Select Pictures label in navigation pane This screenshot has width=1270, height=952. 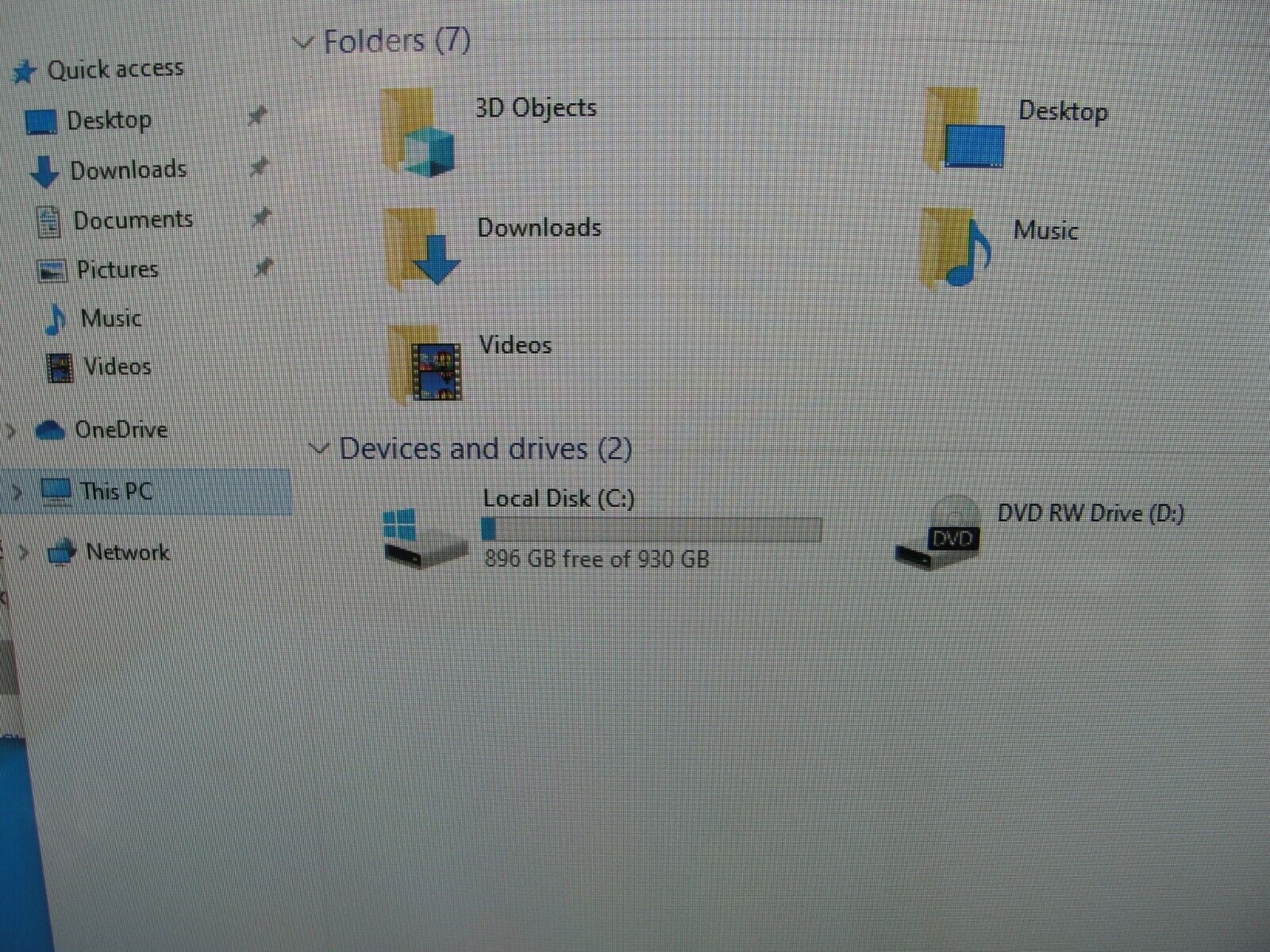pyautogui.click(x=117, y=270)
